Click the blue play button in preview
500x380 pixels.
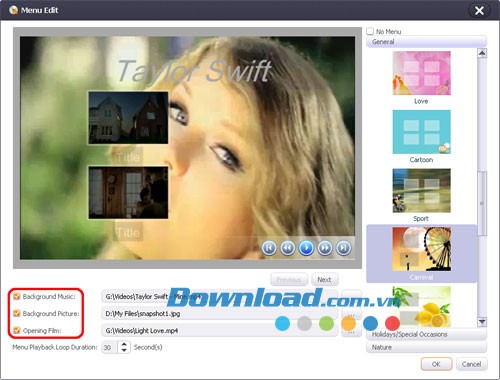pyautogui.click(x=306, y=248)
